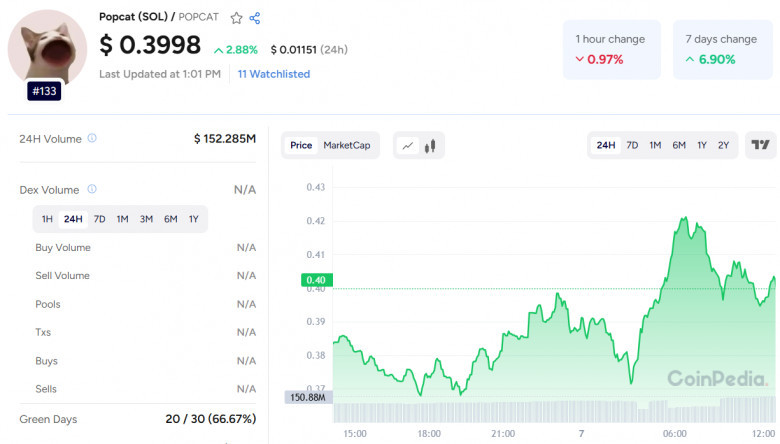Select 1H Dex volume timeframe
This screenshot has height=444, width=780.
click(47, 219)
